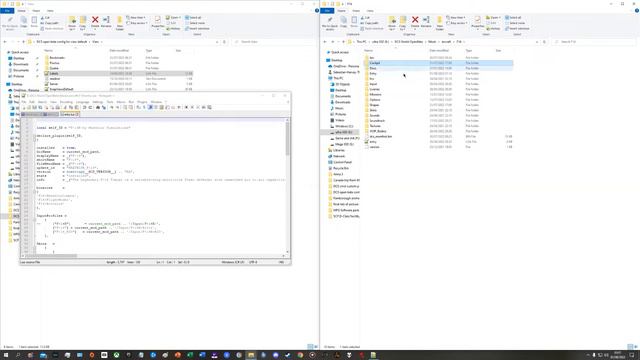This screenshot has height=360, width=640.
Task: Click Invert selection in right Explorer ribbon
Action: pyautogui.click(x=516, y=29)
